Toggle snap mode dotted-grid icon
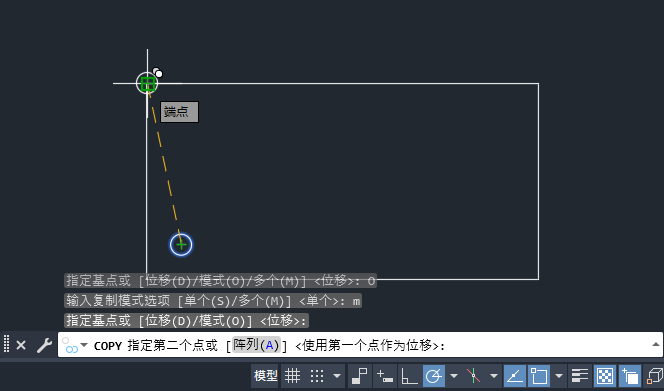The image size is (664, 391). click(317, 375)
